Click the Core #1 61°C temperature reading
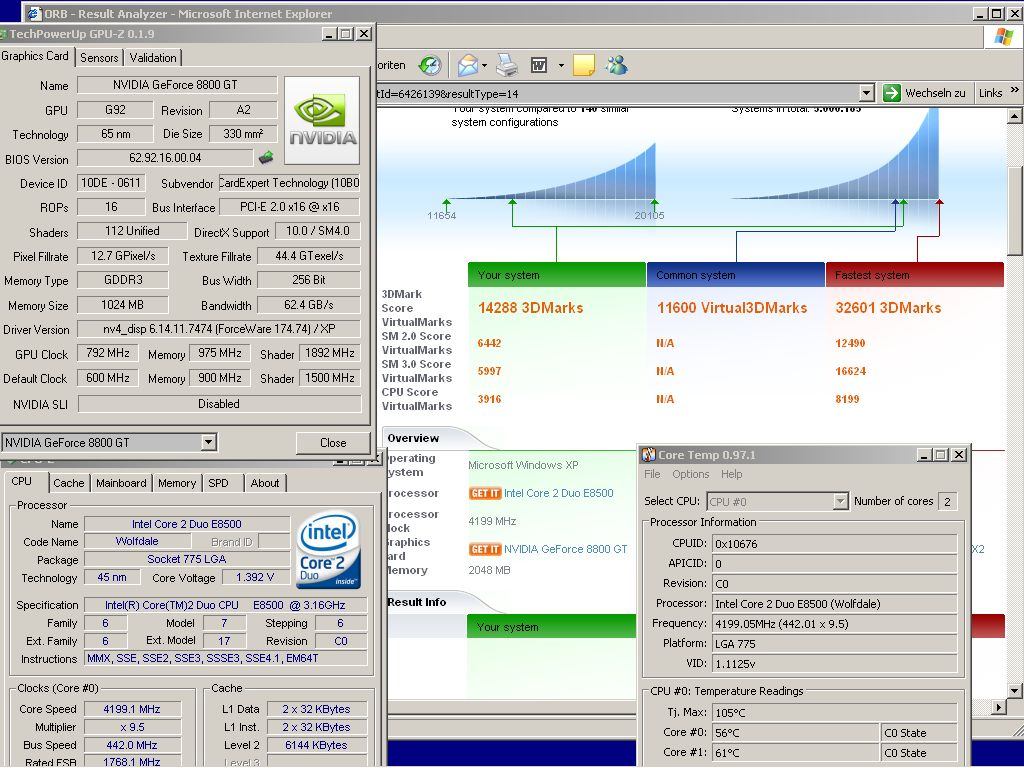The image size is (1024, 768). [x=795, y=753]
